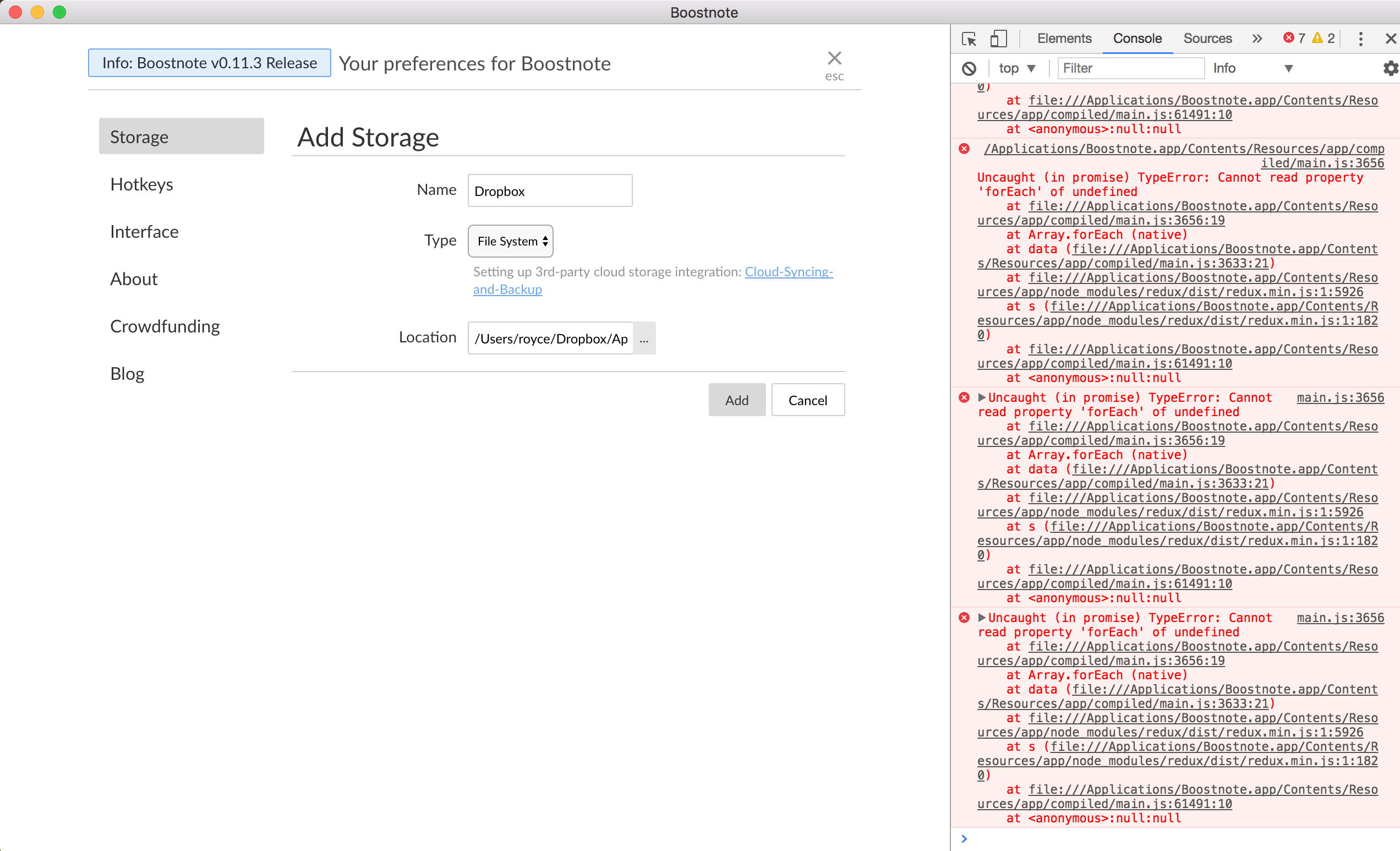Screen dimensions: 1400x851
Task: Open the DevTools three-dot options menu
Action: coord(1361,38)
